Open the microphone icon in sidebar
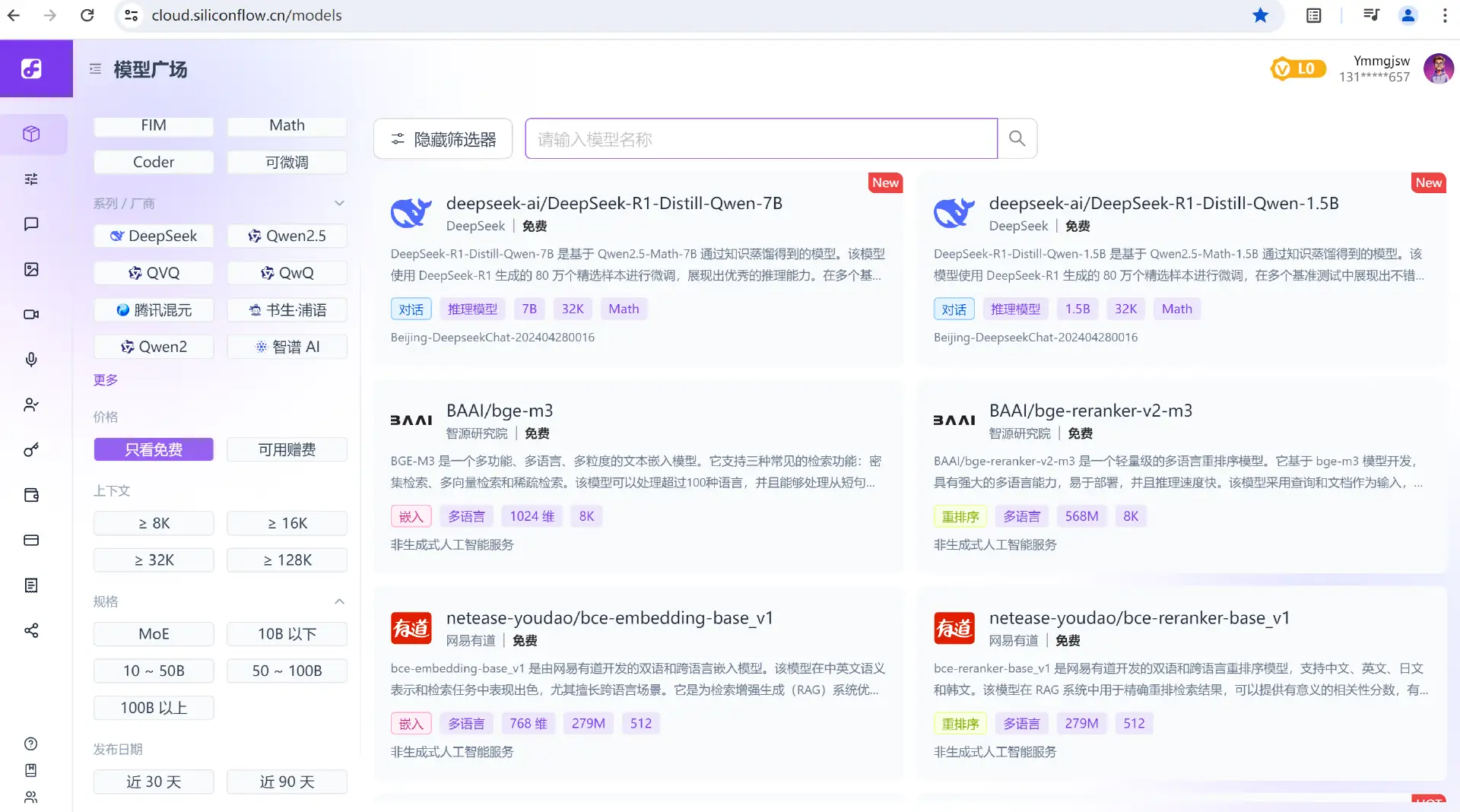The width and height of the screenshot is (1460, 812). [31, 360]
